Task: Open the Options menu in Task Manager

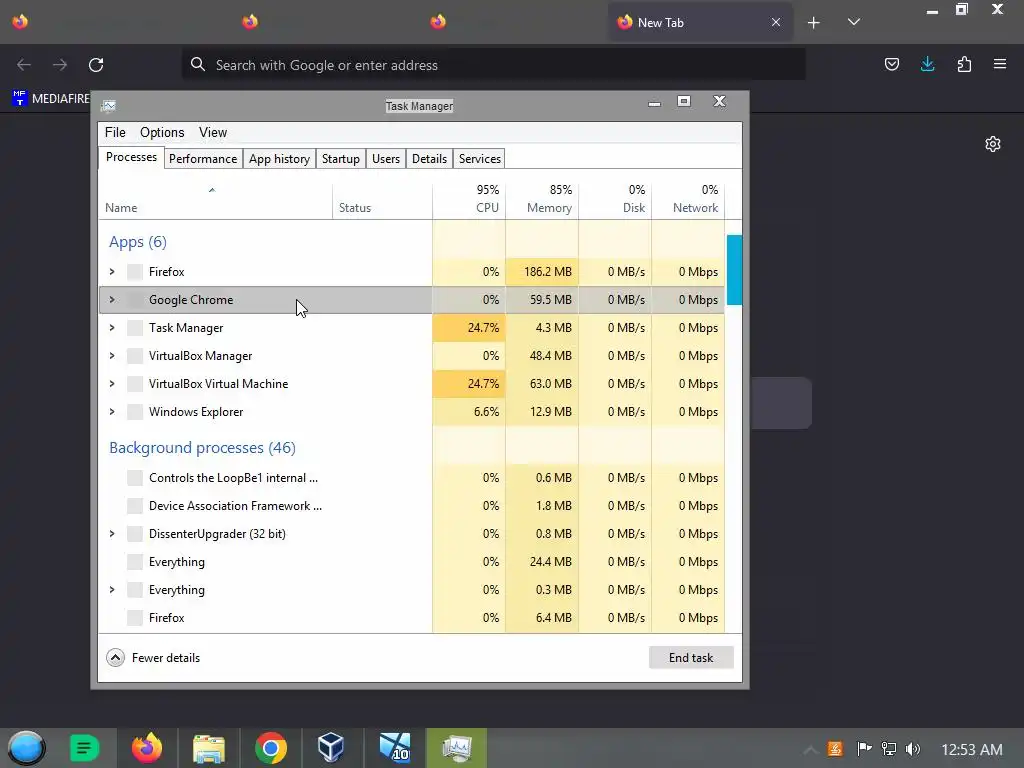Action: 162,133
